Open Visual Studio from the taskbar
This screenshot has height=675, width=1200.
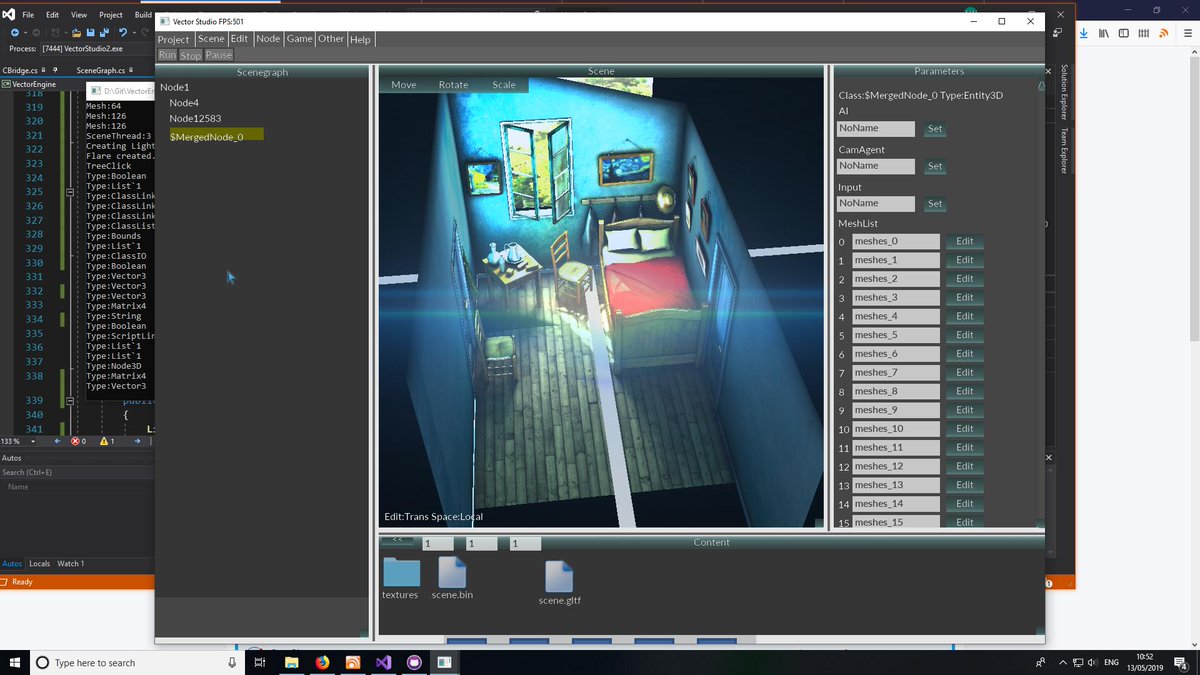383,662
